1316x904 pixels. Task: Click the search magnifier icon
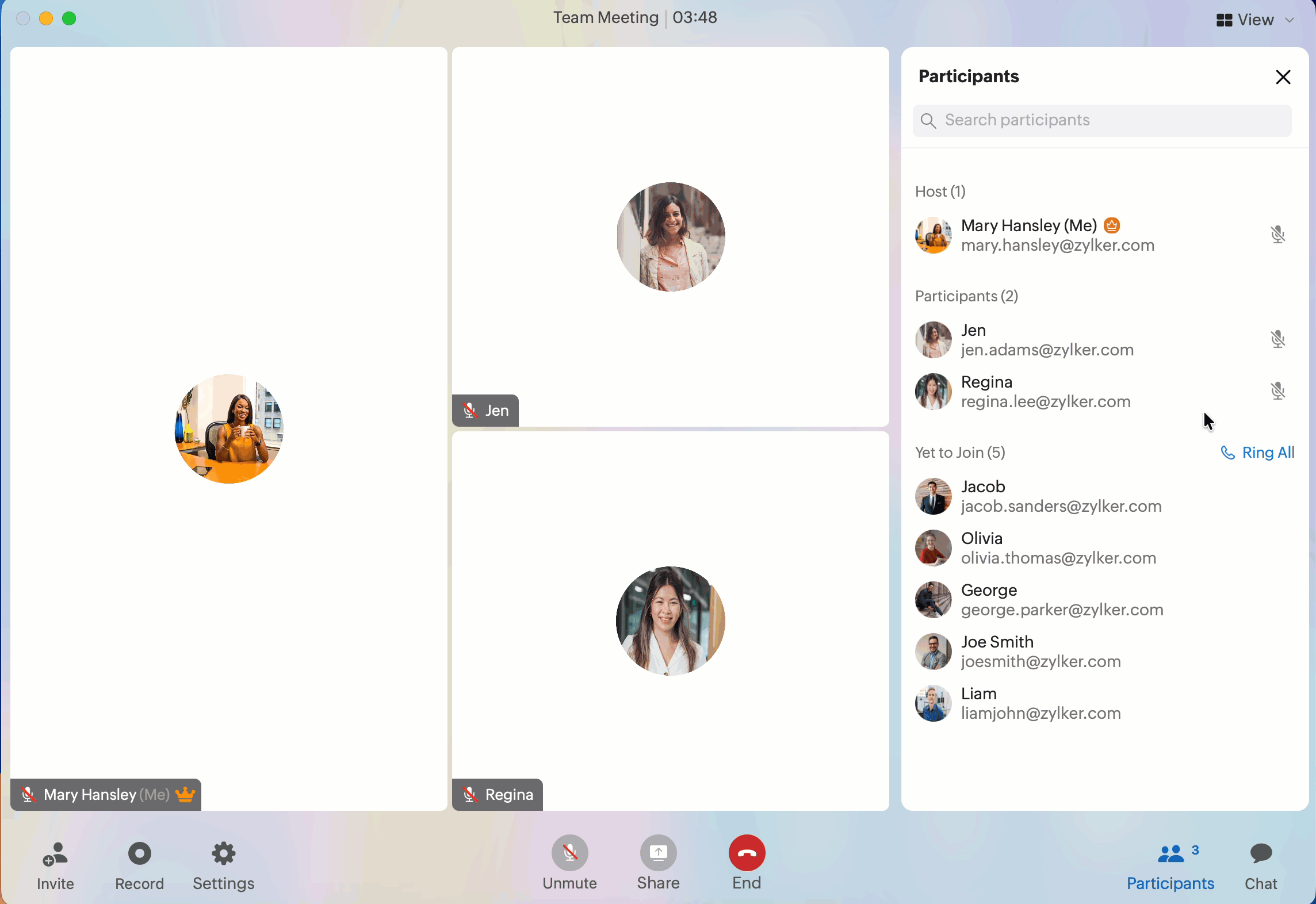(x=928, y=121)
